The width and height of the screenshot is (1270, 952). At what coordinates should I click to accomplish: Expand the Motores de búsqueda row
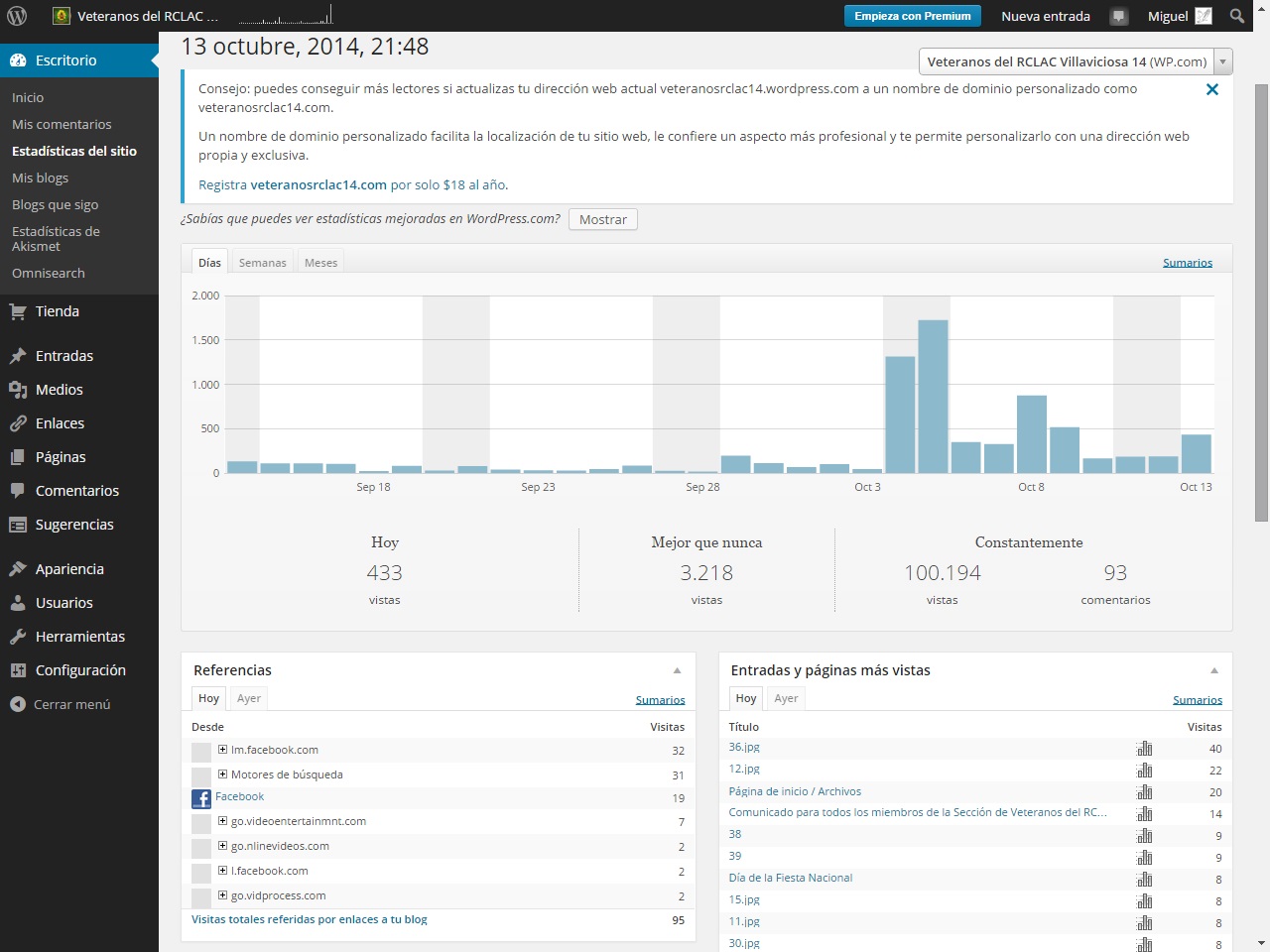[222, 774]
